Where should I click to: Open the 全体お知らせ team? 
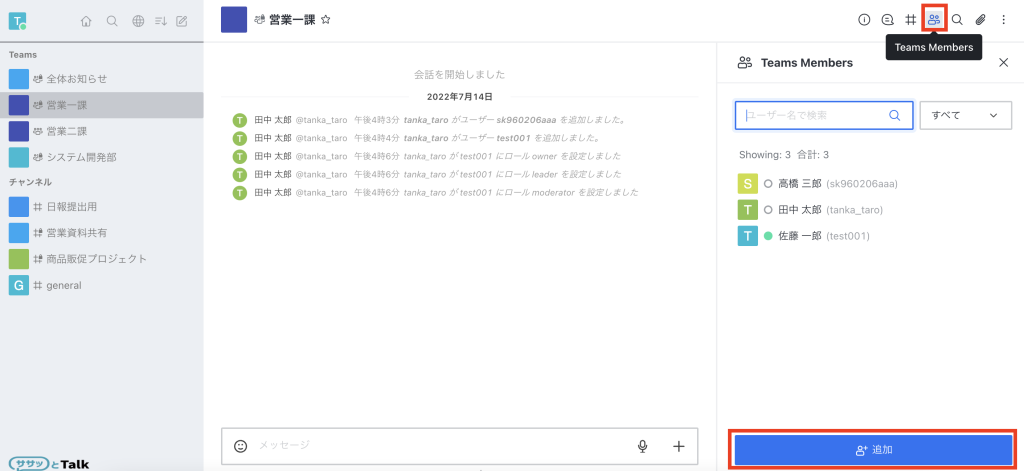(x=102, y=78)
